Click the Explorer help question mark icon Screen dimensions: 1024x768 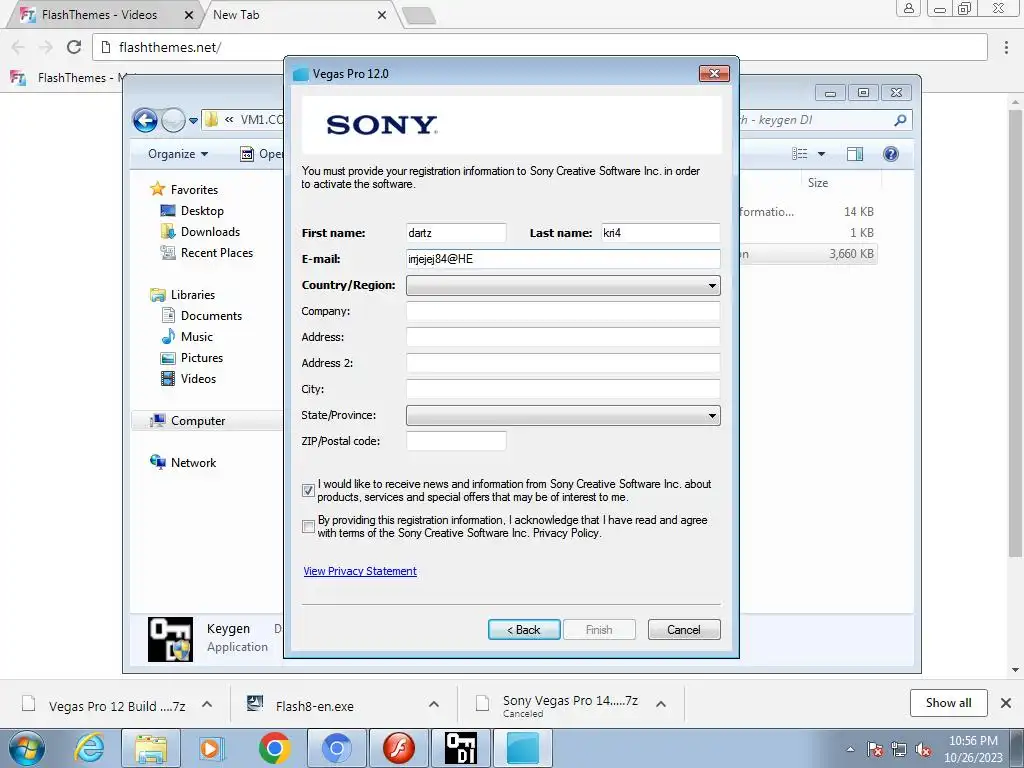point(890,153)
